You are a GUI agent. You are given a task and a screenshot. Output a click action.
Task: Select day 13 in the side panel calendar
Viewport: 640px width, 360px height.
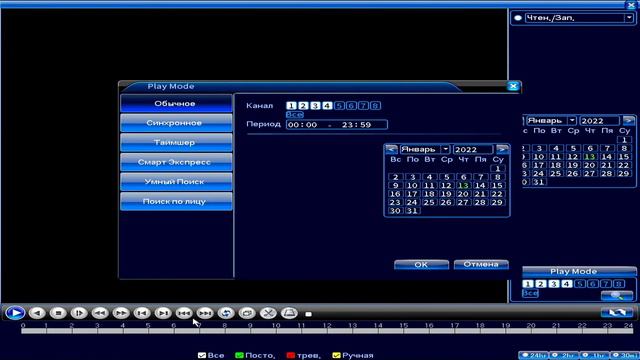tap(590, 157)
